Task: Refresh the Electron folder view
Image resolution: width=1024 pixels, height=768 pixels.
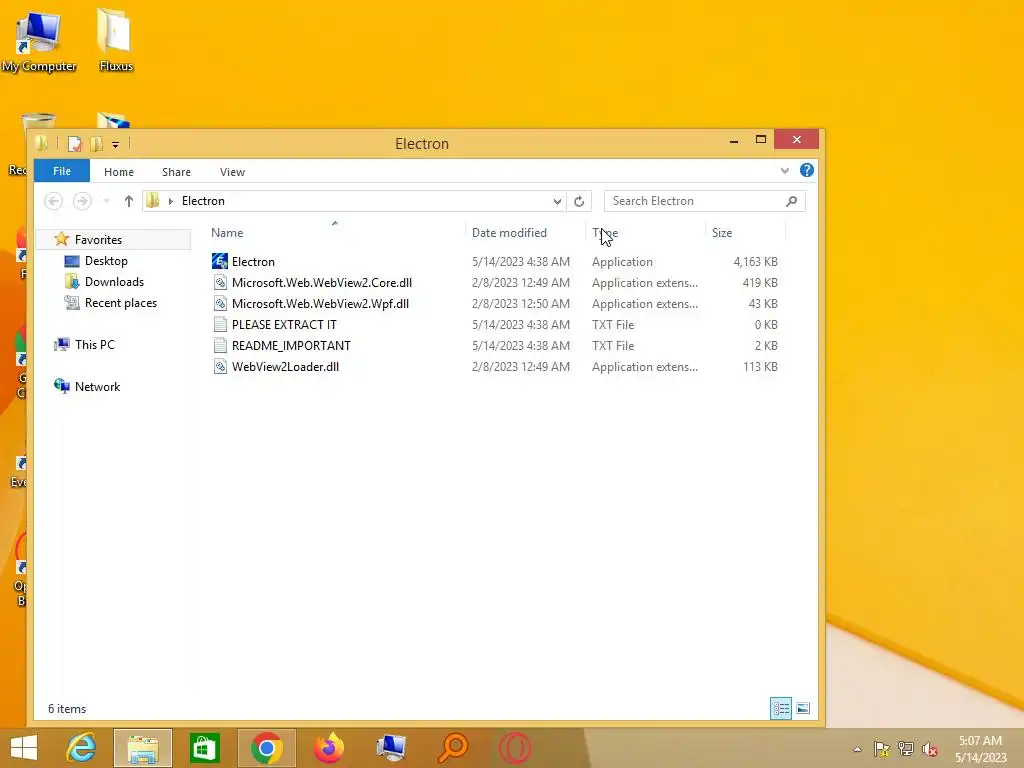Action: (579, 201)
